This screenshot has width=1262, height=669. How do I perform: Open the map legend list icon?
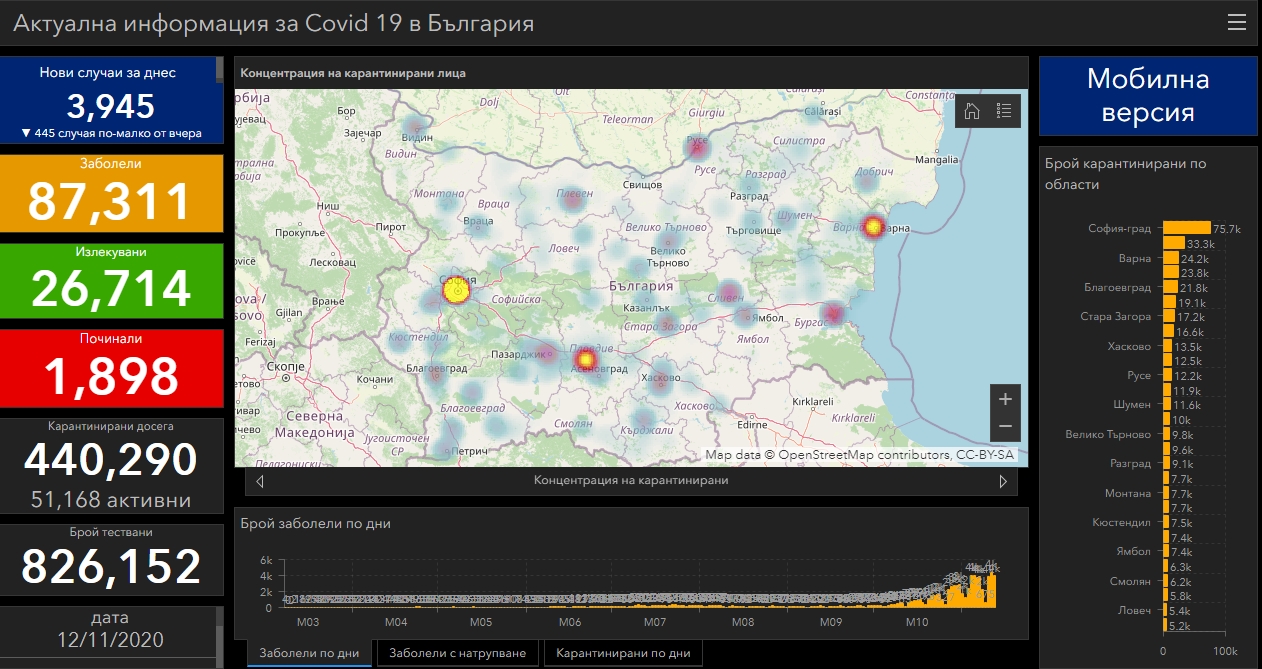[1004, 111]
